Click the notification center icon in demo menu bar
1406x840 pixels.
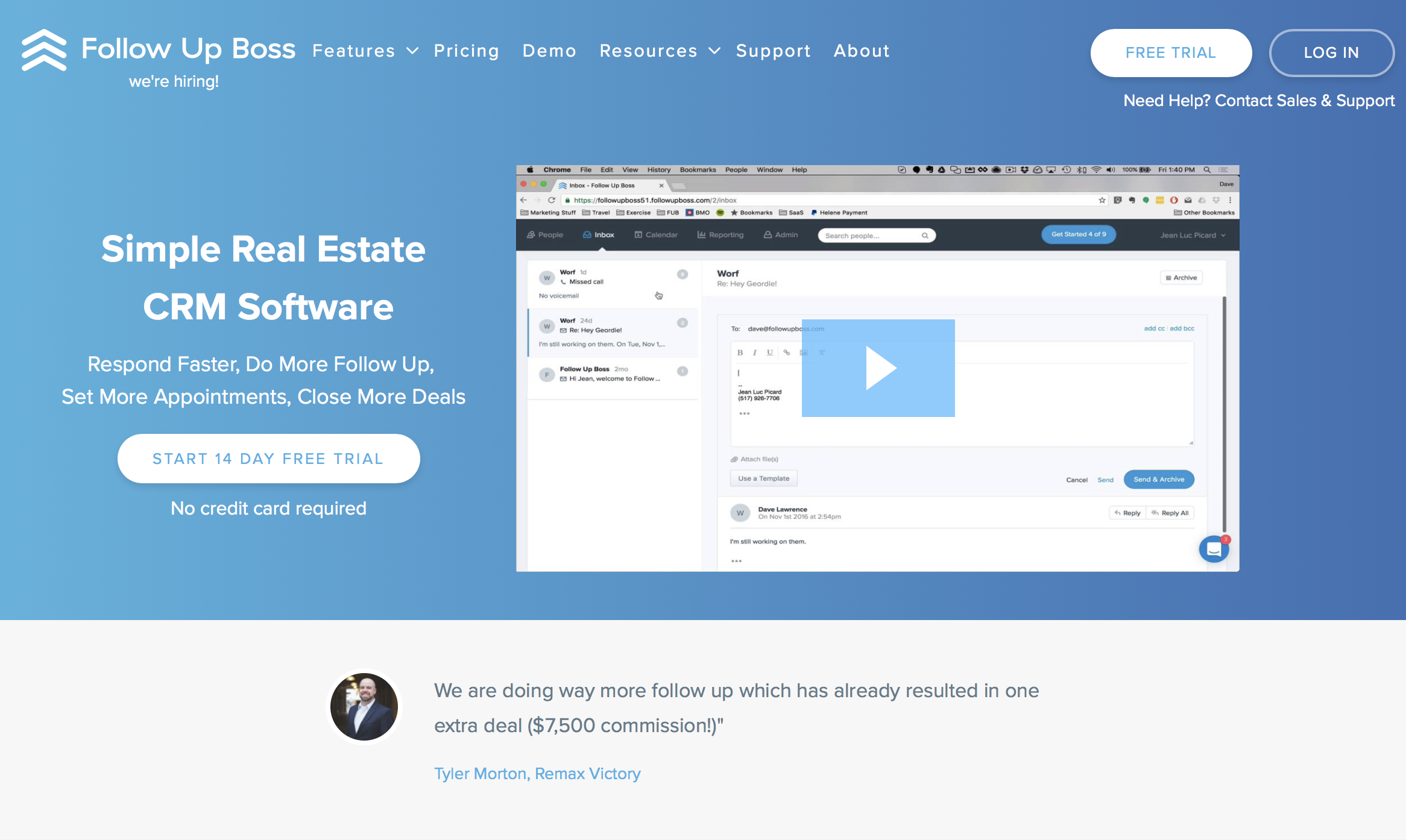(1223, 170)
